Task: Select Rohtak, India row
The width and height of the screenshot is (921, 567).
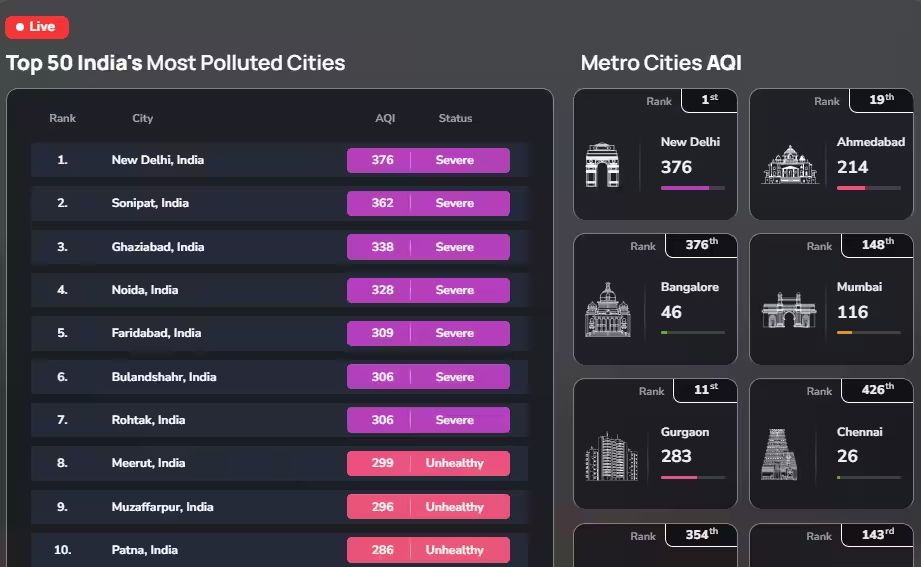Action: click(x=280, y=420)
